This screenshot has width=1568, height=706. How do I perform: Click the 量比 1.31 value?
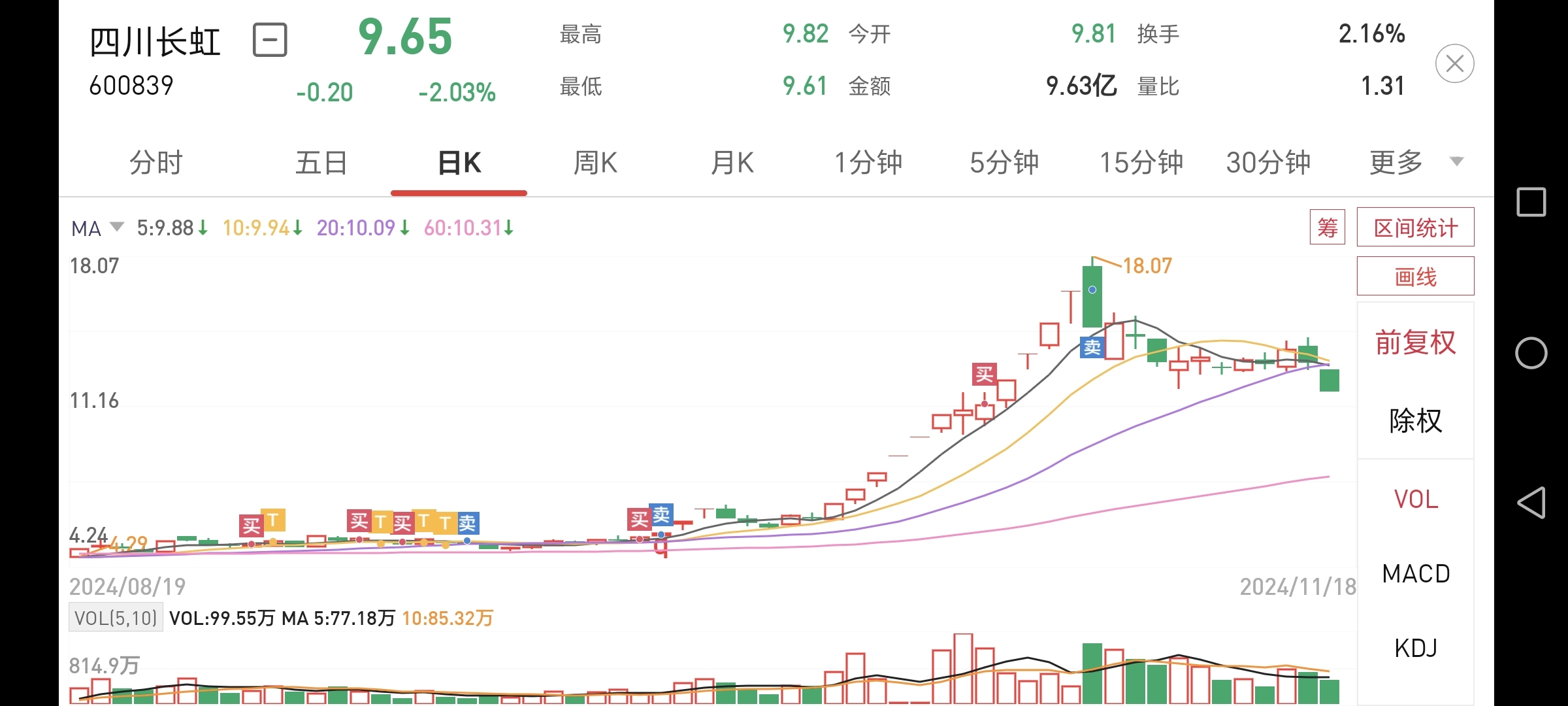coord(1382,86)
